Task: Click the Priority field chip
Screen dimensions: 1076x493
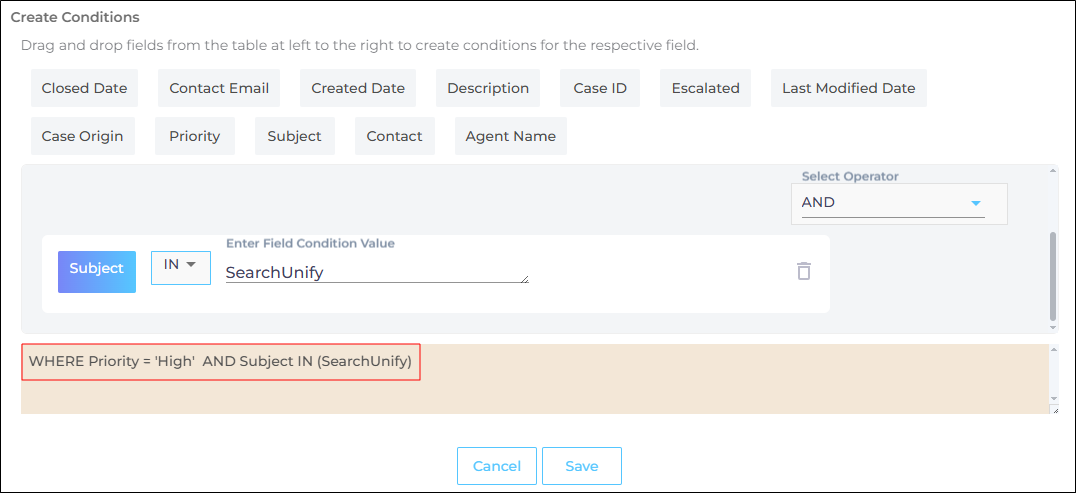Action: tap(194, 136)
